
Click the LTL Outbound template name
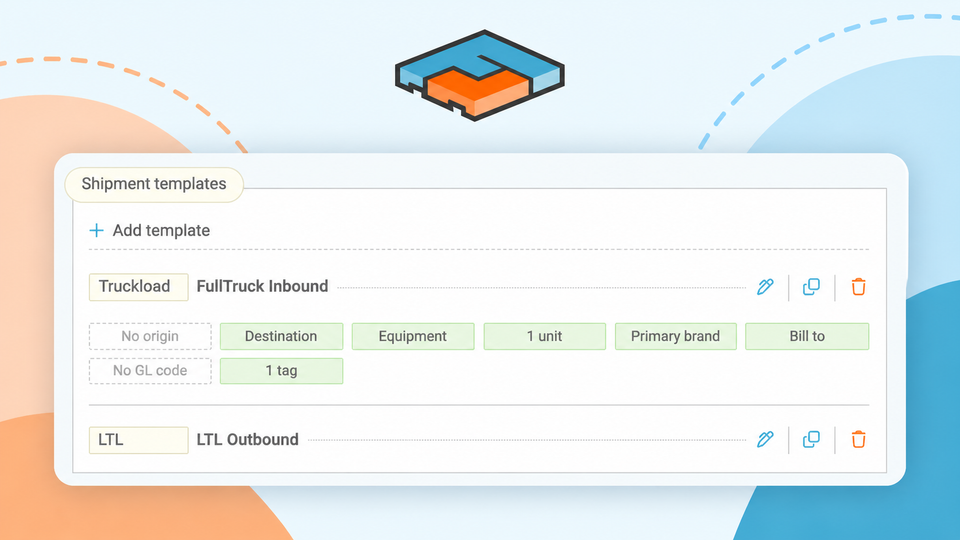coord(247,440)
